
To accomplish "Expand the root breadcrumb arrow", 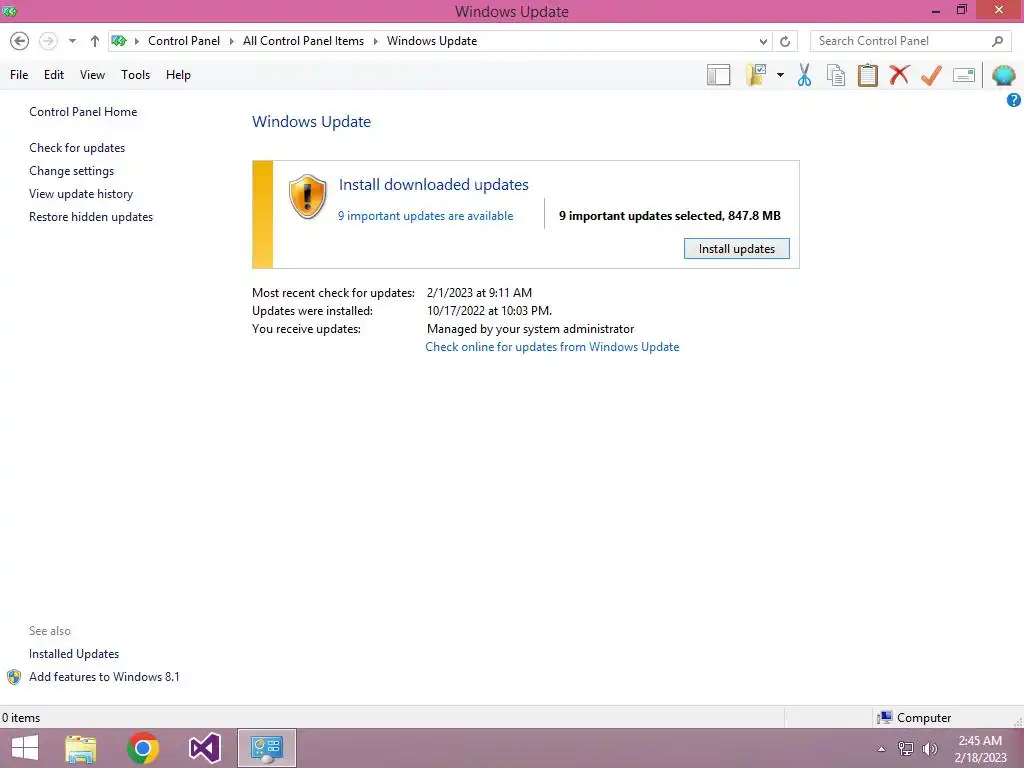I will (137, 41).
